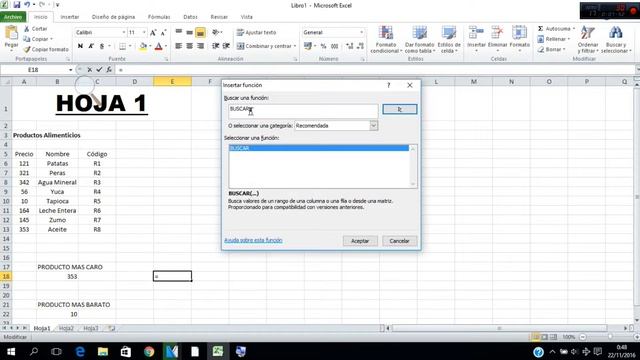
Task: Click the fill color bucket icon
Action: coord(143,46)
